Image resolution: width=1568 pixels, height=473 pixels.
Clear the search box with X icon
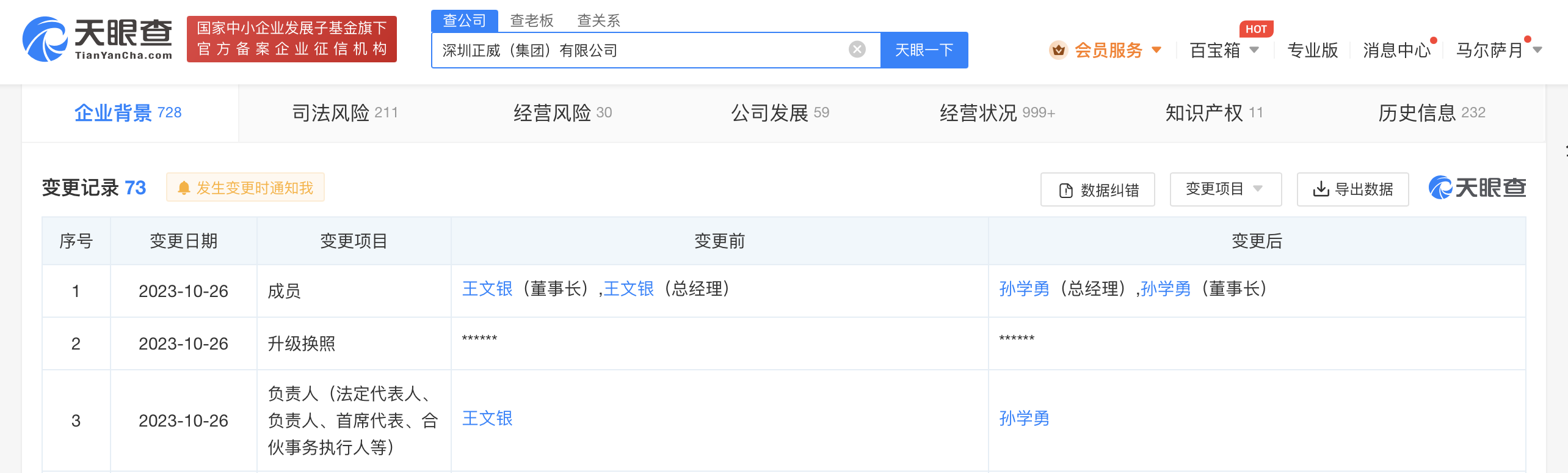[857, 50]
